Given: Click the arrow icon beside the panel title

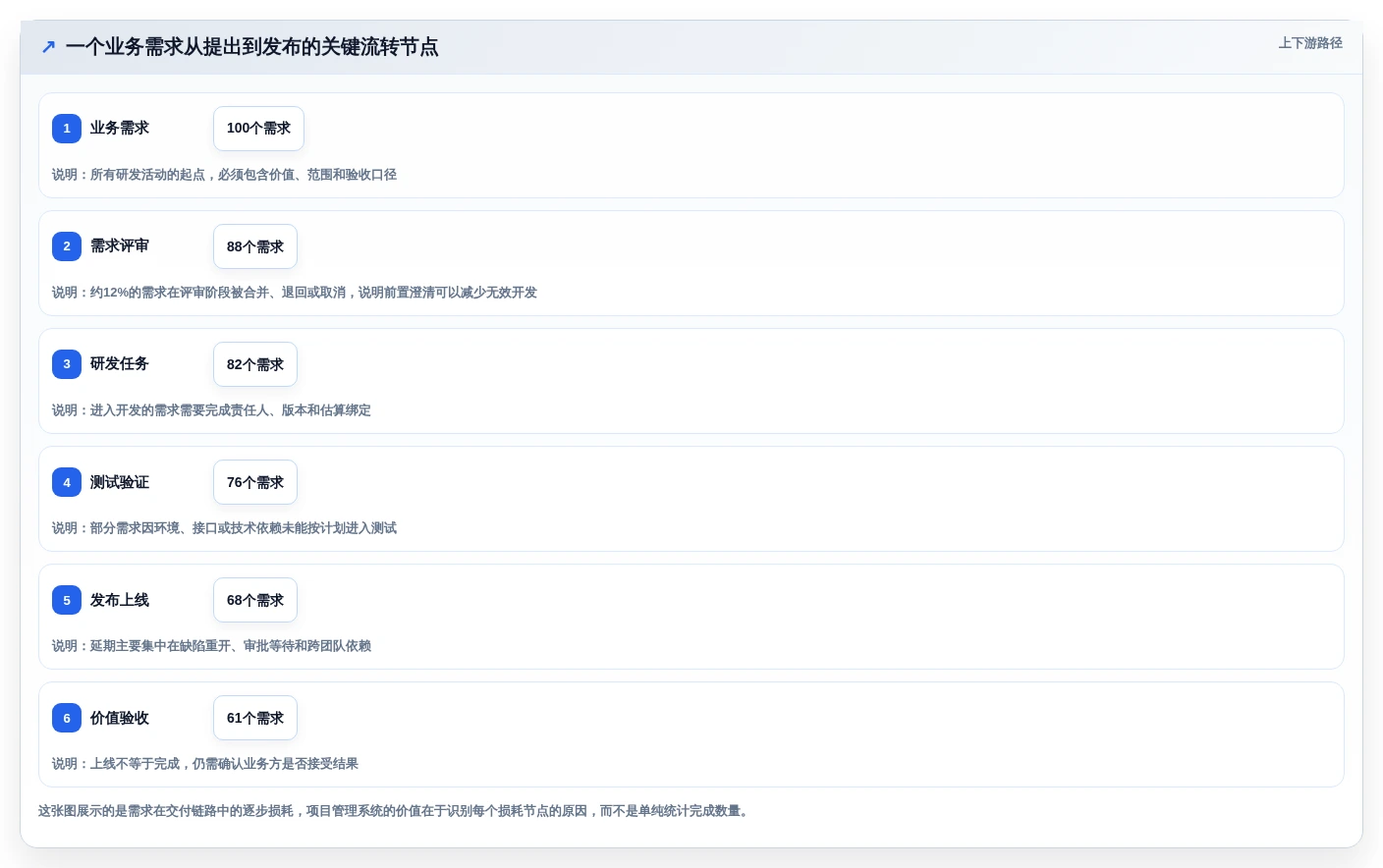Looking at the screenshot, I should click(48, 46).
